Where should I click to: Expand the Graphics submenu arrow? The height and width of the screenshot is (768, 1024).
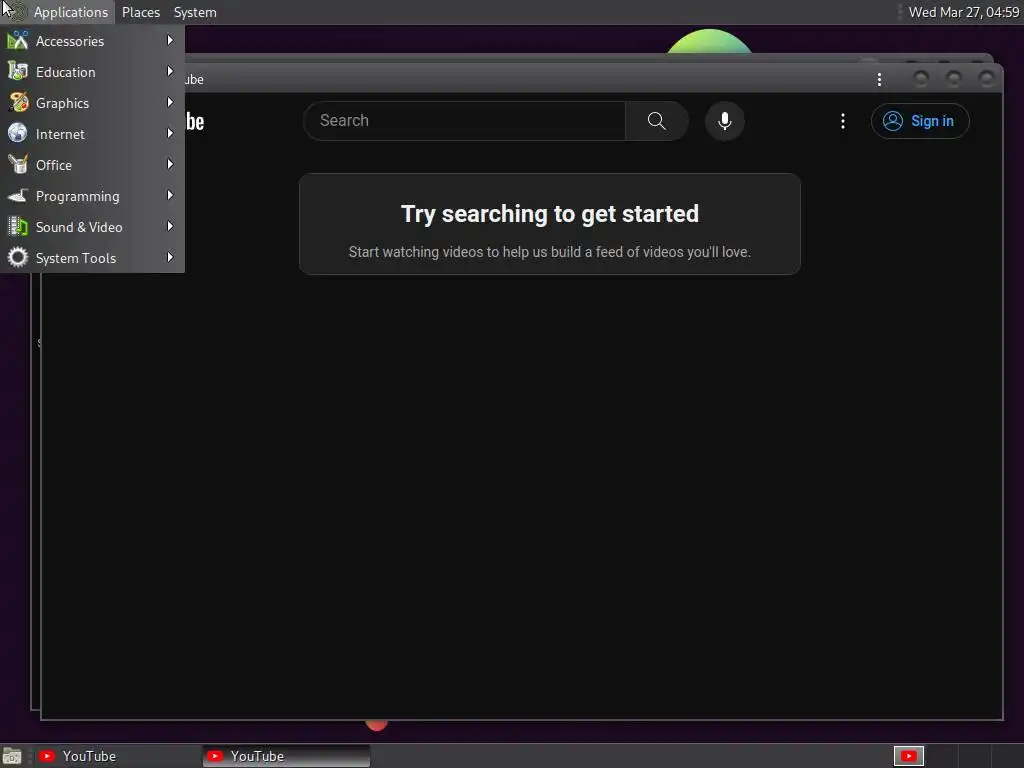coord(170,103)
